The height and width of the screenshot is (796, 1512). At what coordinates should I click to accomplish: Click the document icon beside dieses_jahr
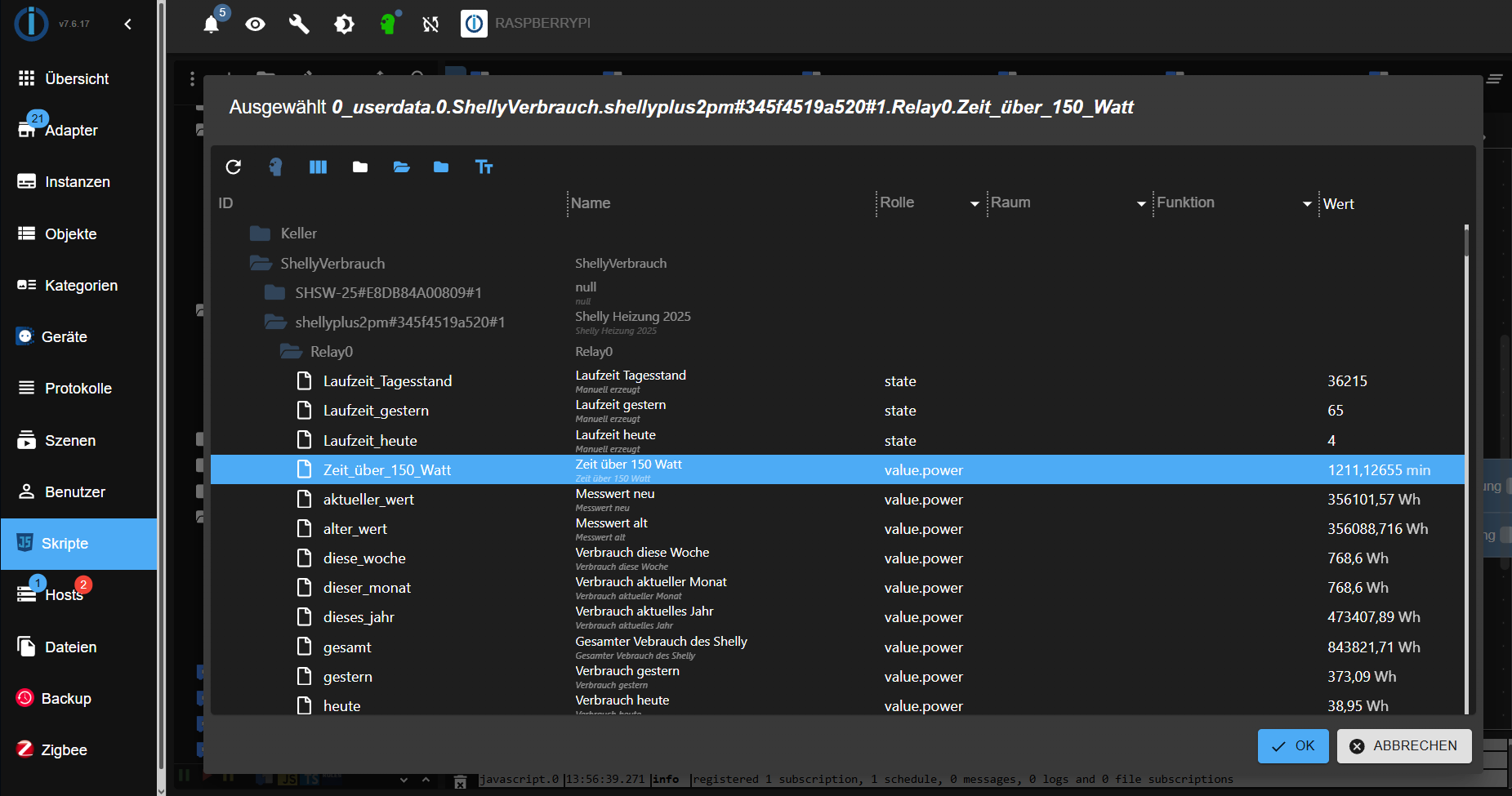point(305,616)
